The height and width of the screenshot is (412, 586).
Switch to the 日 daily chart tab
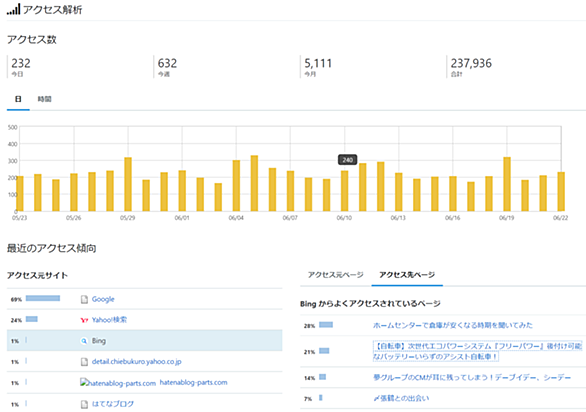coord(18,99)
